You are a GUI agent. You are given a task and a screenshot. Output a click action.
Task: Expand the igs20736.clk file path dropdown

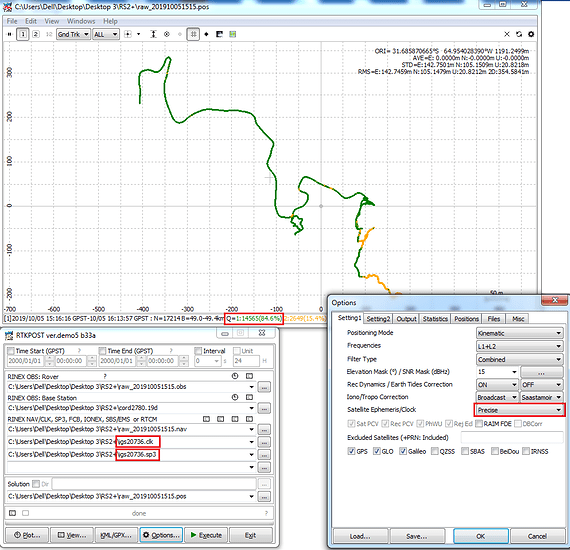(252, 442)
